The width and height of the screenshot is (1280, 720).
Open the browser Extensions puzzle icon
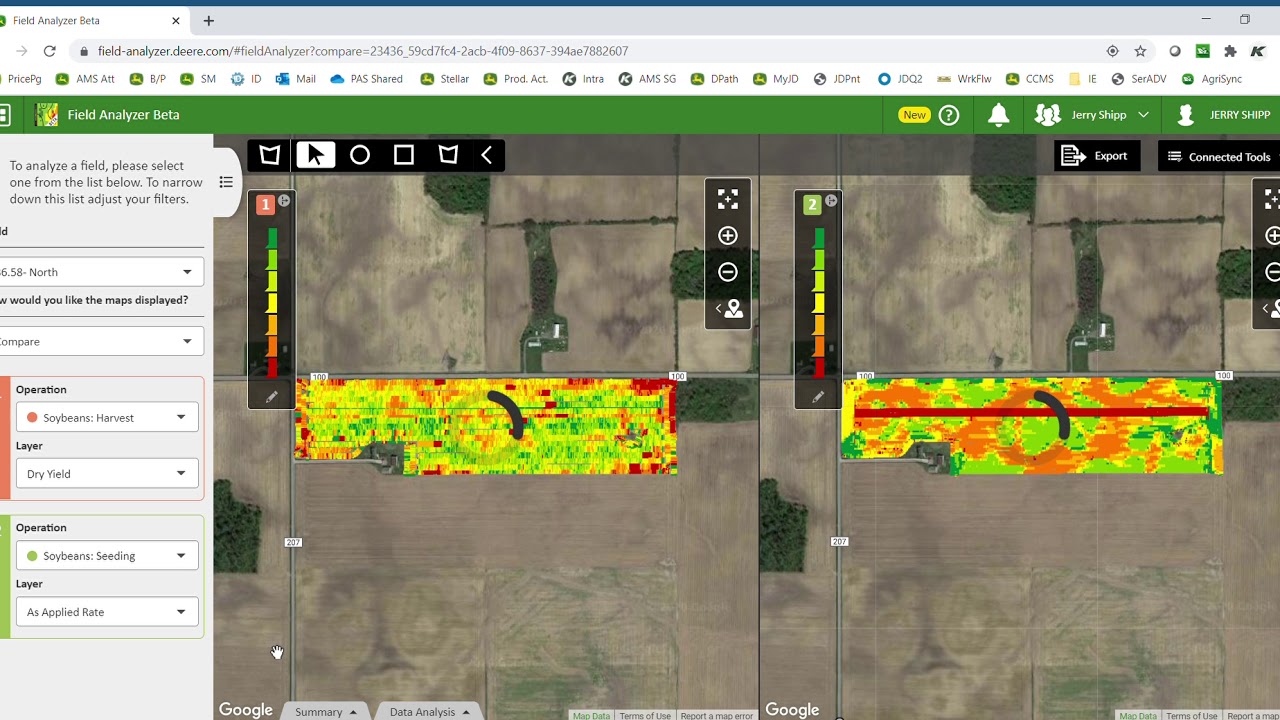1230,51
